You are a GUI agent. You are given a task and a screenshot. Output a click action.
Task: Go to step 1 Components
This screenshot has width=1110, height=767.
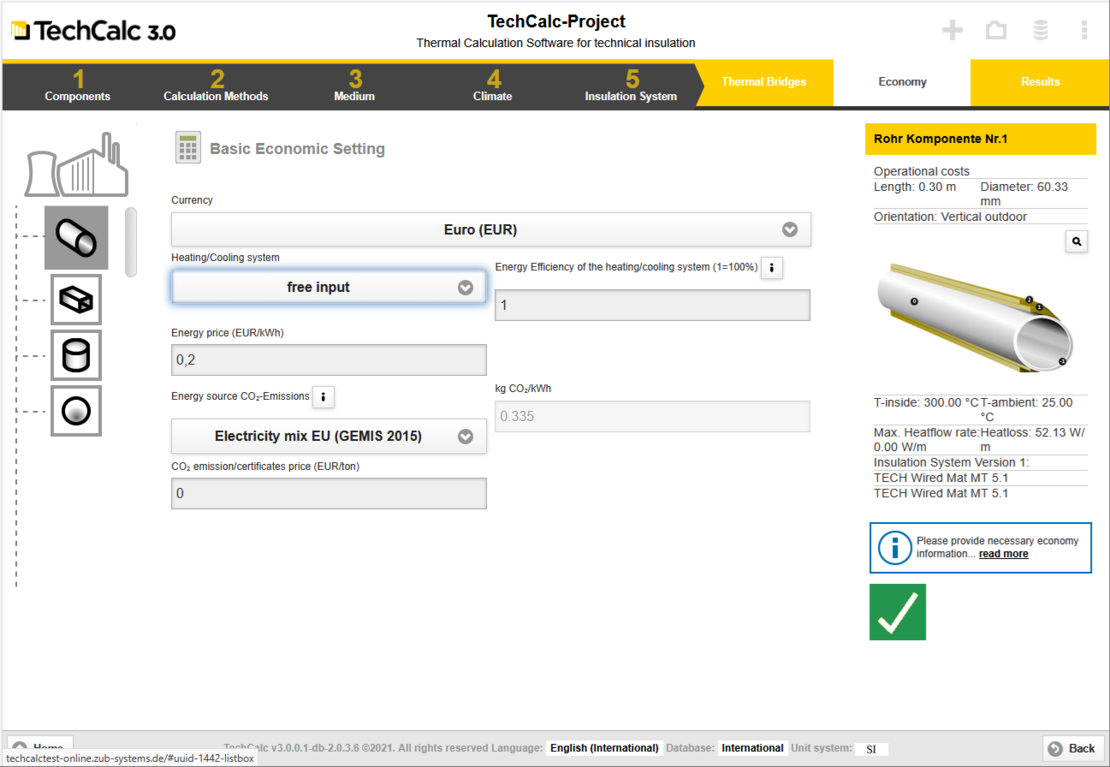pos(77,86)
